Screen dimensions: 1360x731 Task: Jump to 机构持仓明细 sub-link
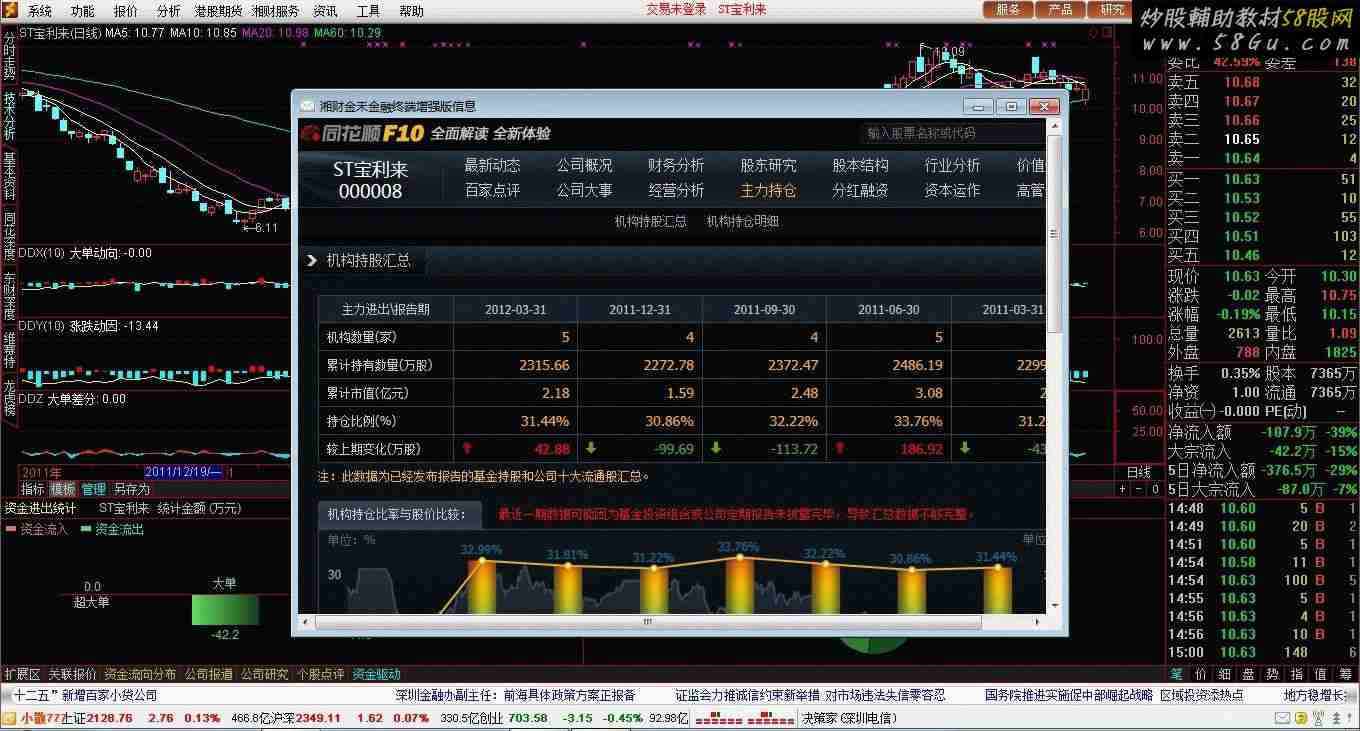[x=742, y=222]
